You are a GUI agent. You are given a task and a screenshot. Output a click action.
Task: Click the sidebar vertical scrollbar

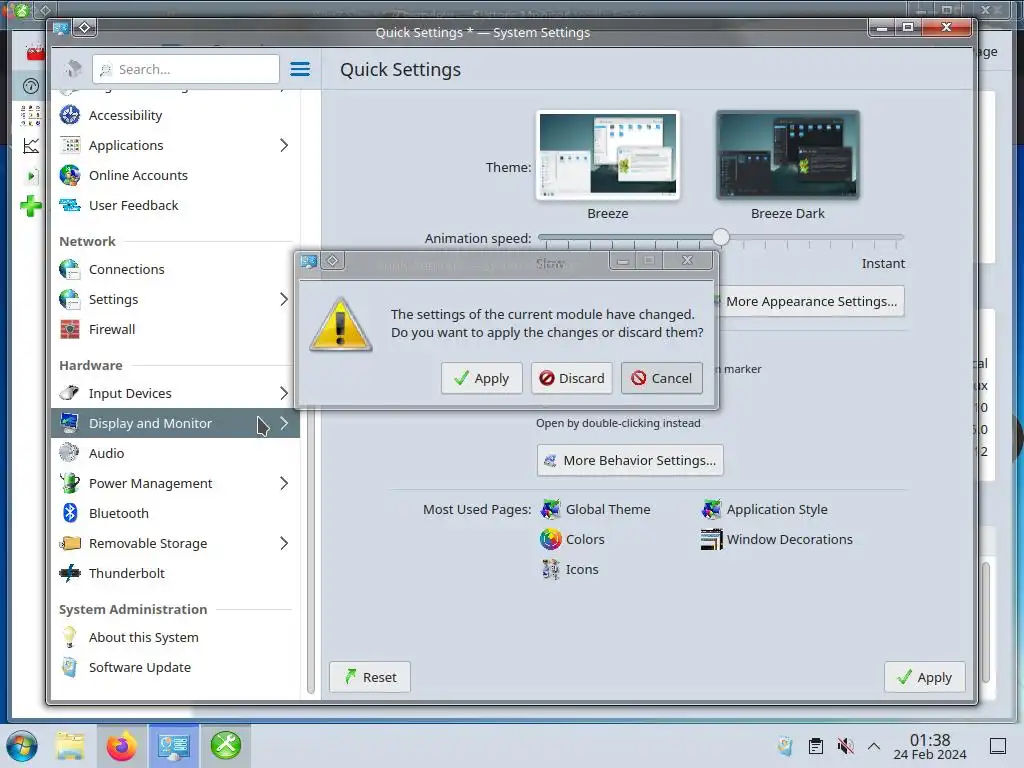pyautogui.click(x=311, y=549)
